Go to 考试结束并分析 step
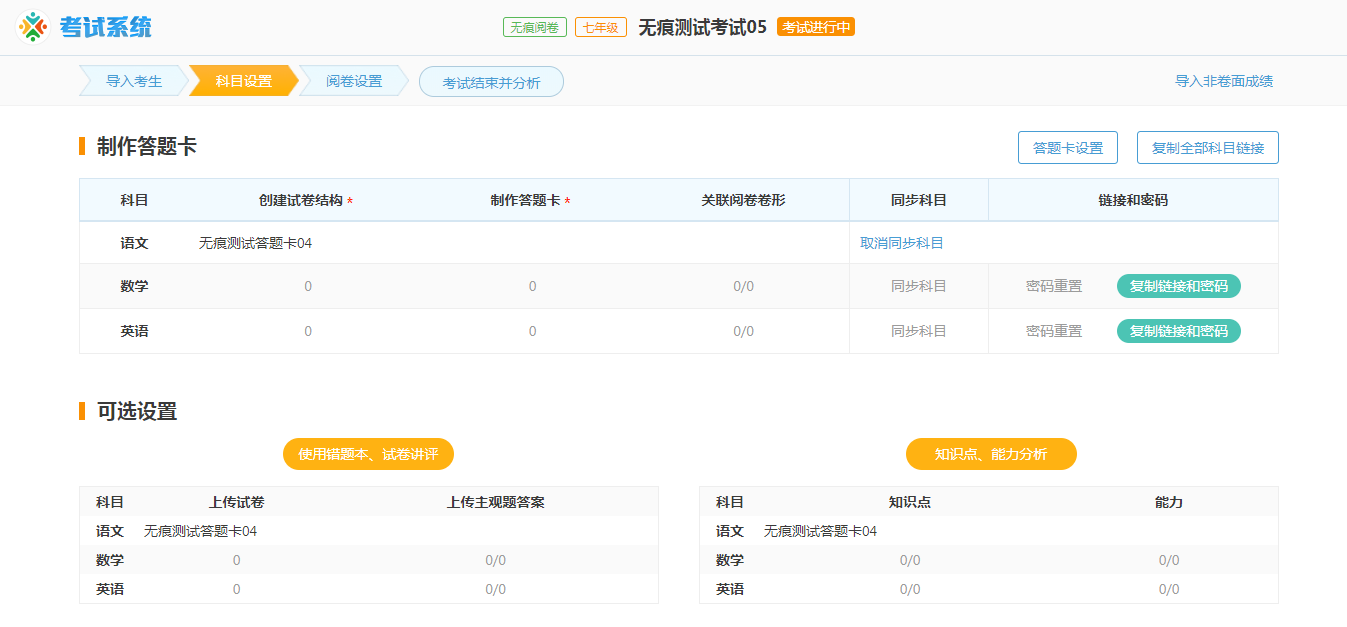 [x=491, y=83]
